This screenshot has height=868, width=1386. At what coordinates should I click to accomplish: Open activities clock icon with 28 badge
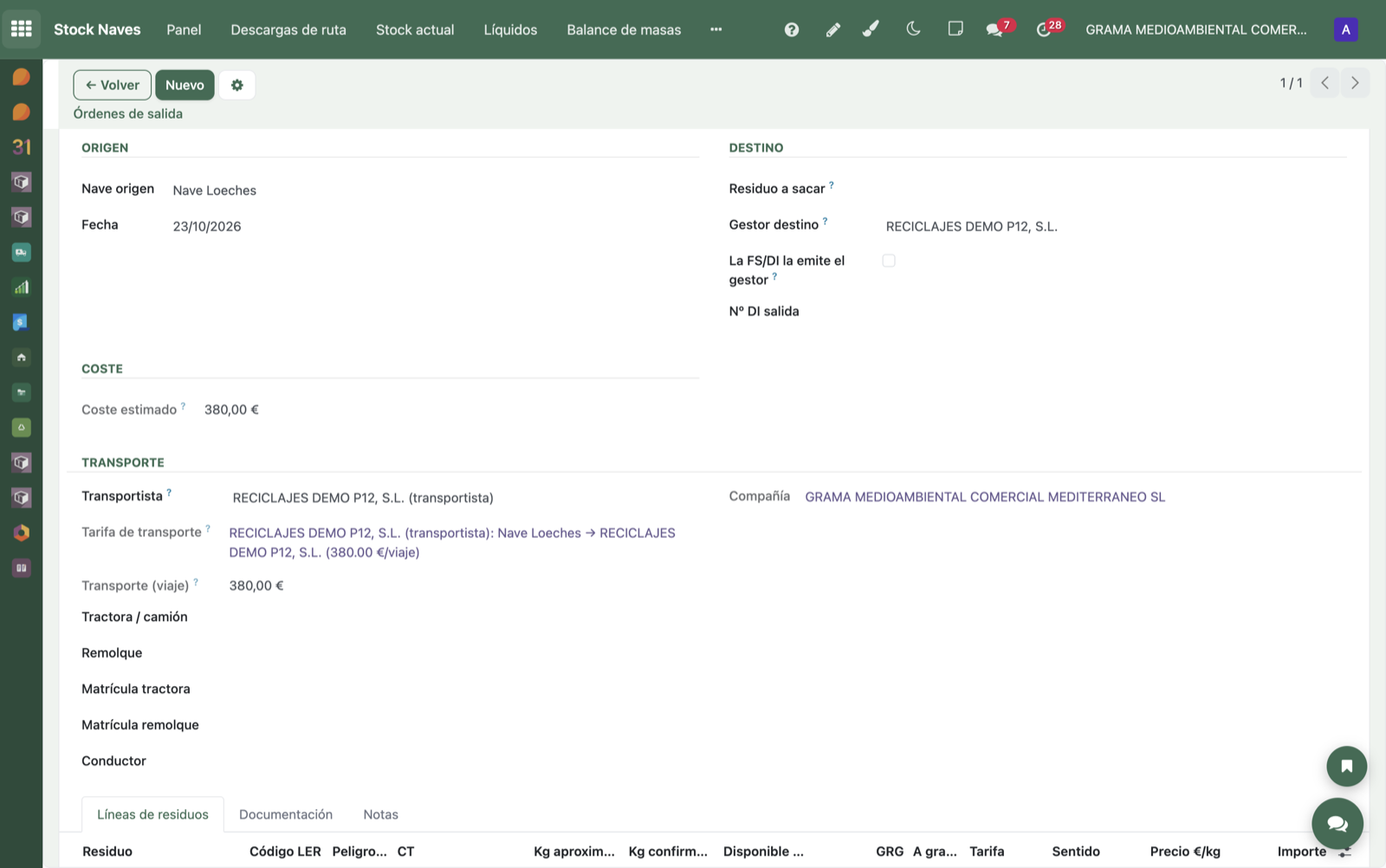(x=1048, y=29)
